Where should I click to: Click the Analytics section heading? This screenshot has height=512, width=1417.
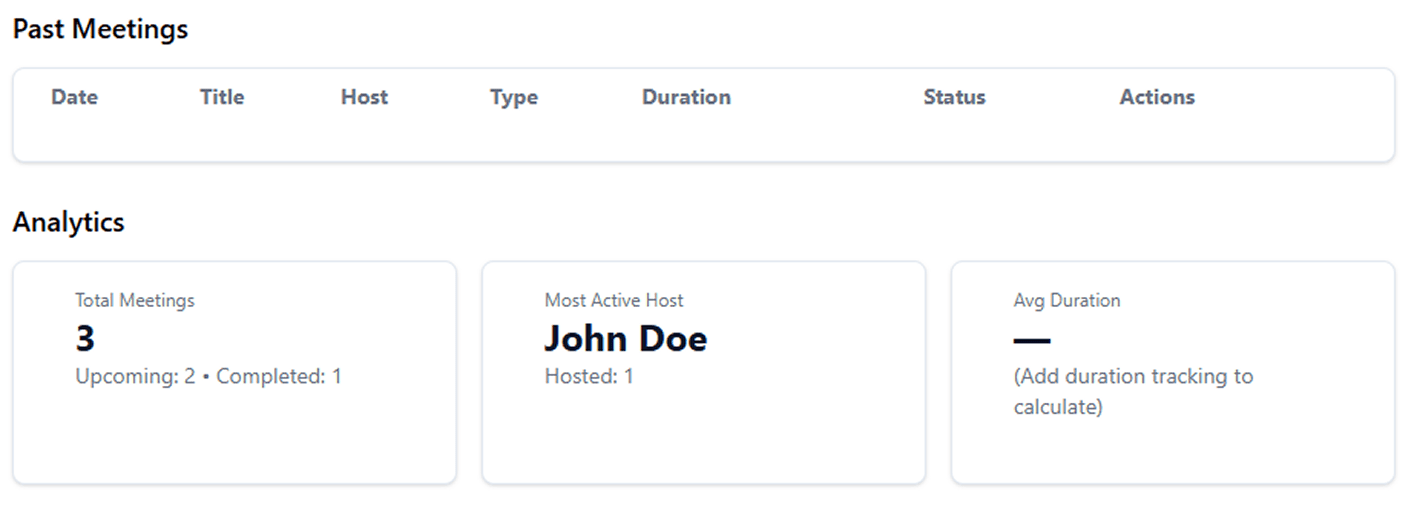(68, 222)
